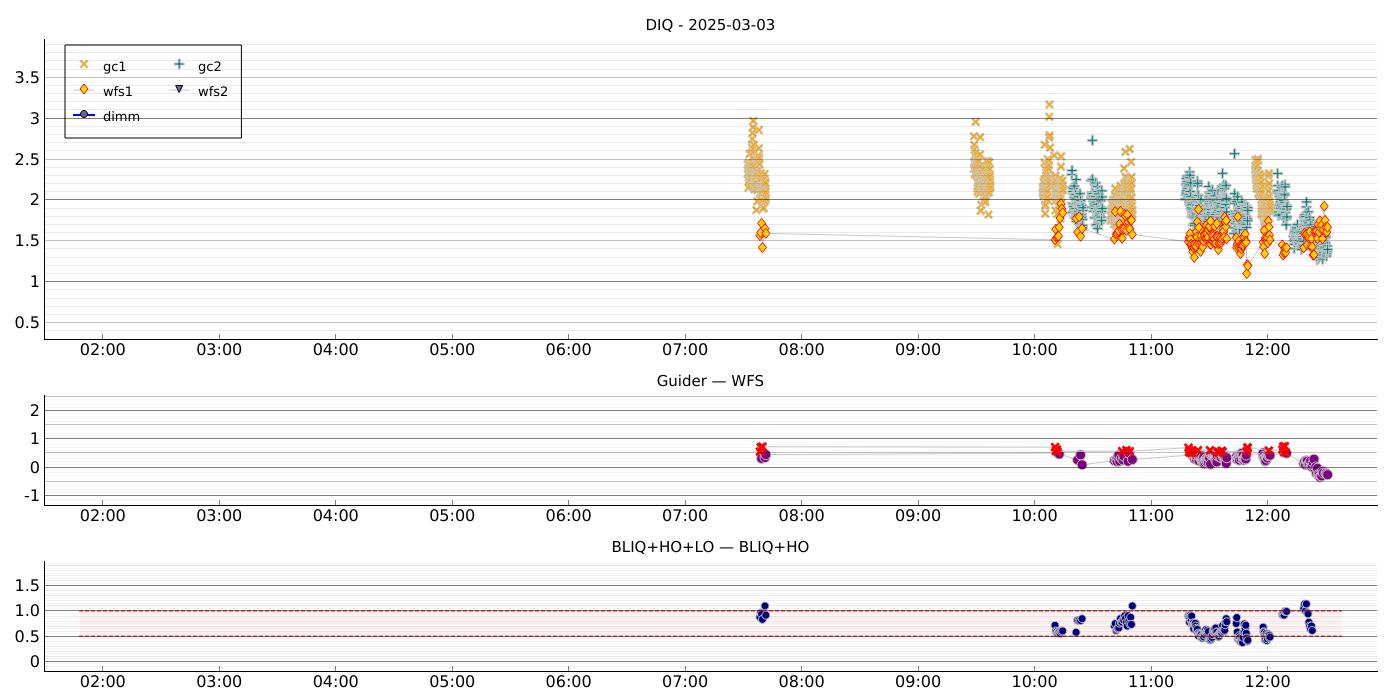Select the 'gc1' legend label
This screenshot has height=700, width=1400.
point(114,66)
